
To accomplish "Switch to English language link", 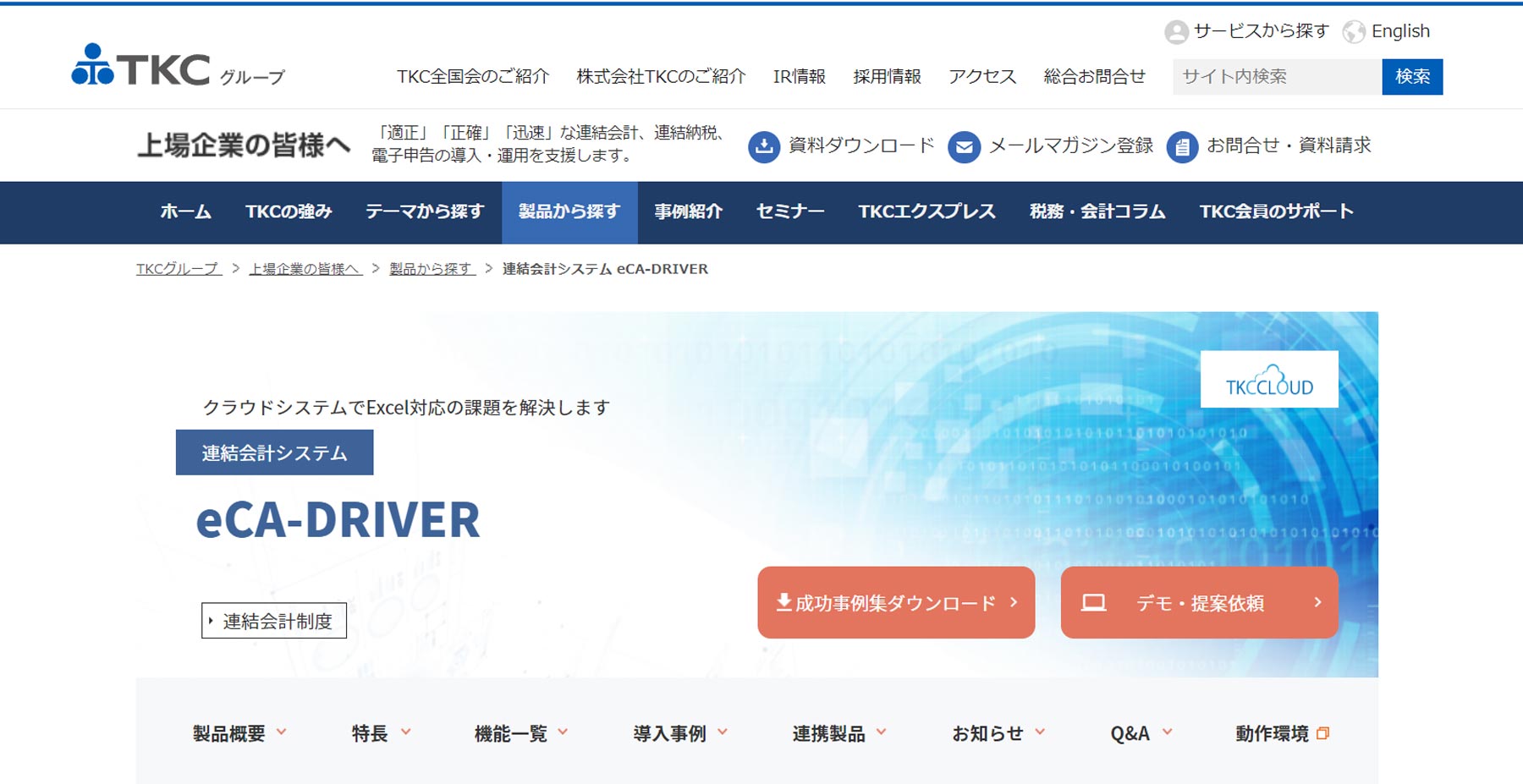I will [1400, 31].
